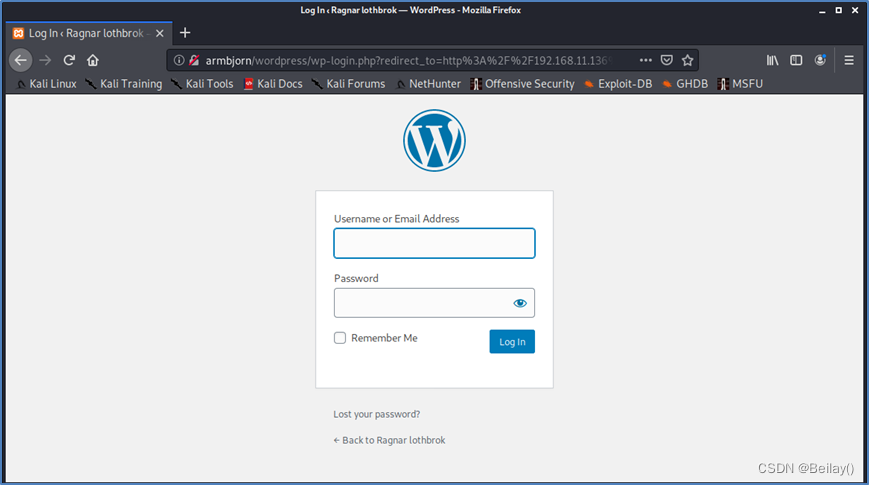Image resolution: width=869 pixels, height=485 pixels.
Task: Reload the current page
Action: [x=69, y=60]
